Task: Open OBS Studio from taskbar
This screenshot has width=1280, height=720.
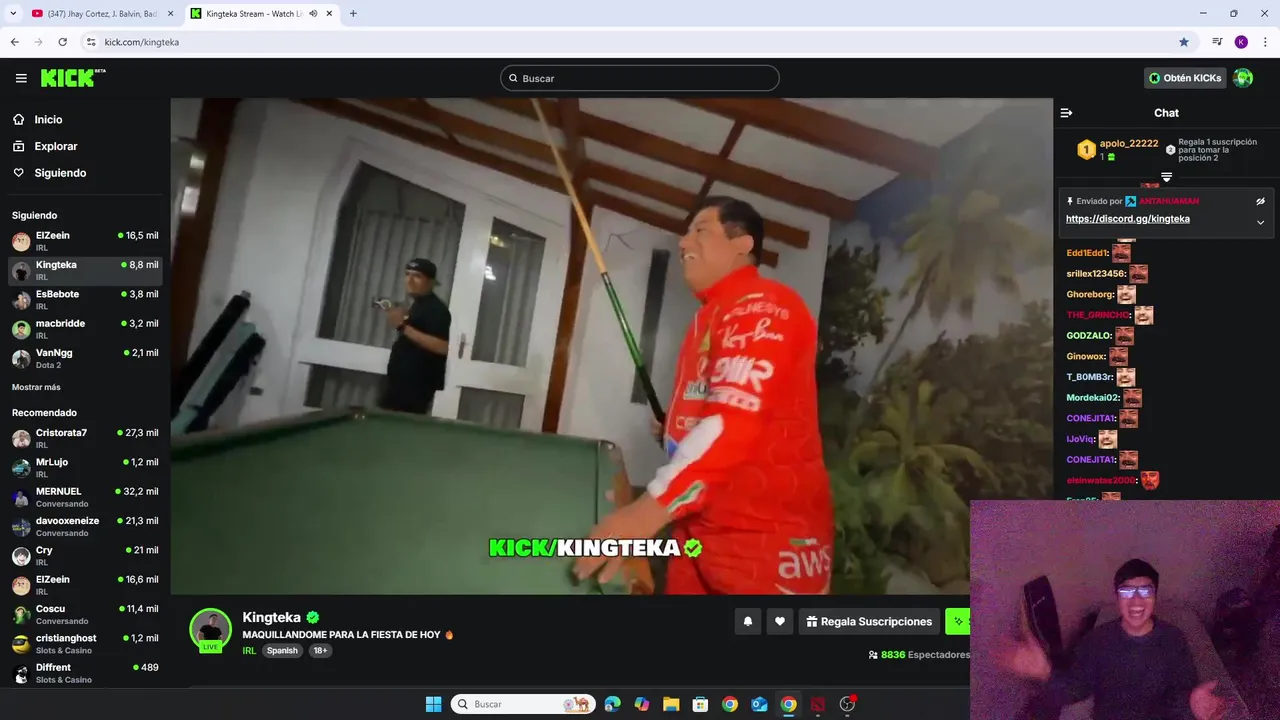Action: pos(847,704)
